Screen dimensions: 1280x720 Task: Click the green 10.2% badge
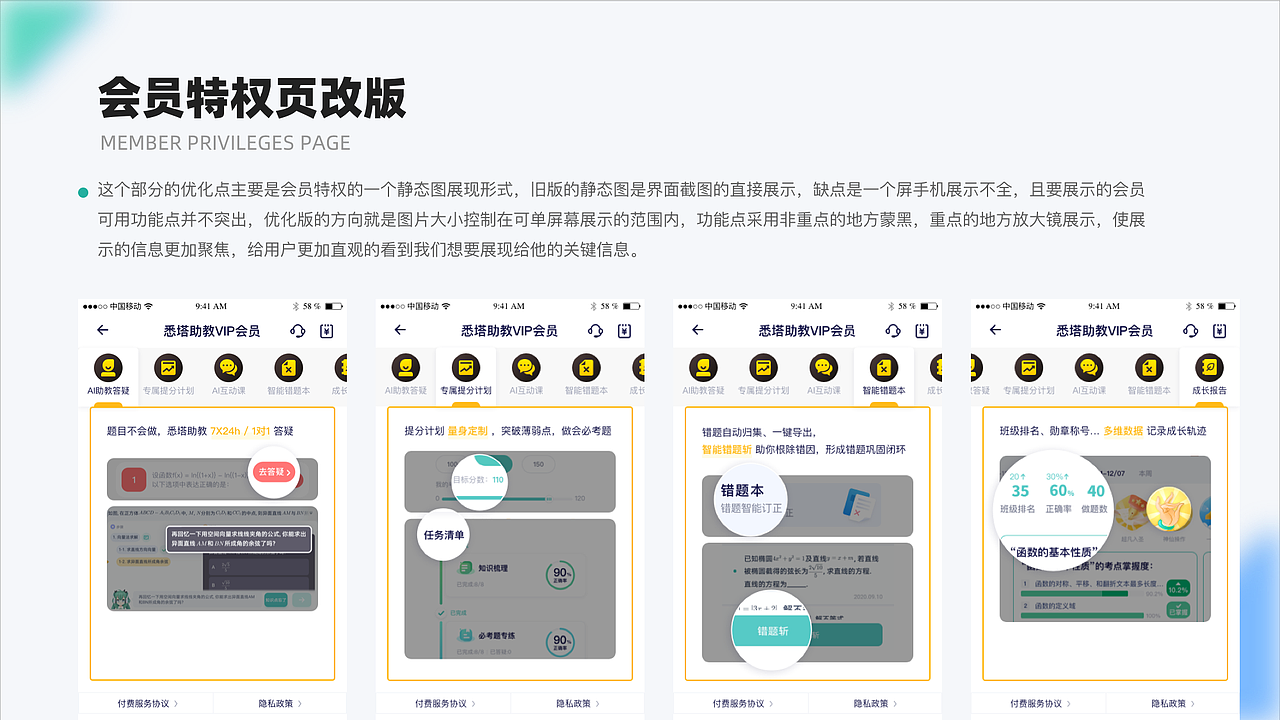pyautogui.click(x=1178, y=587)
